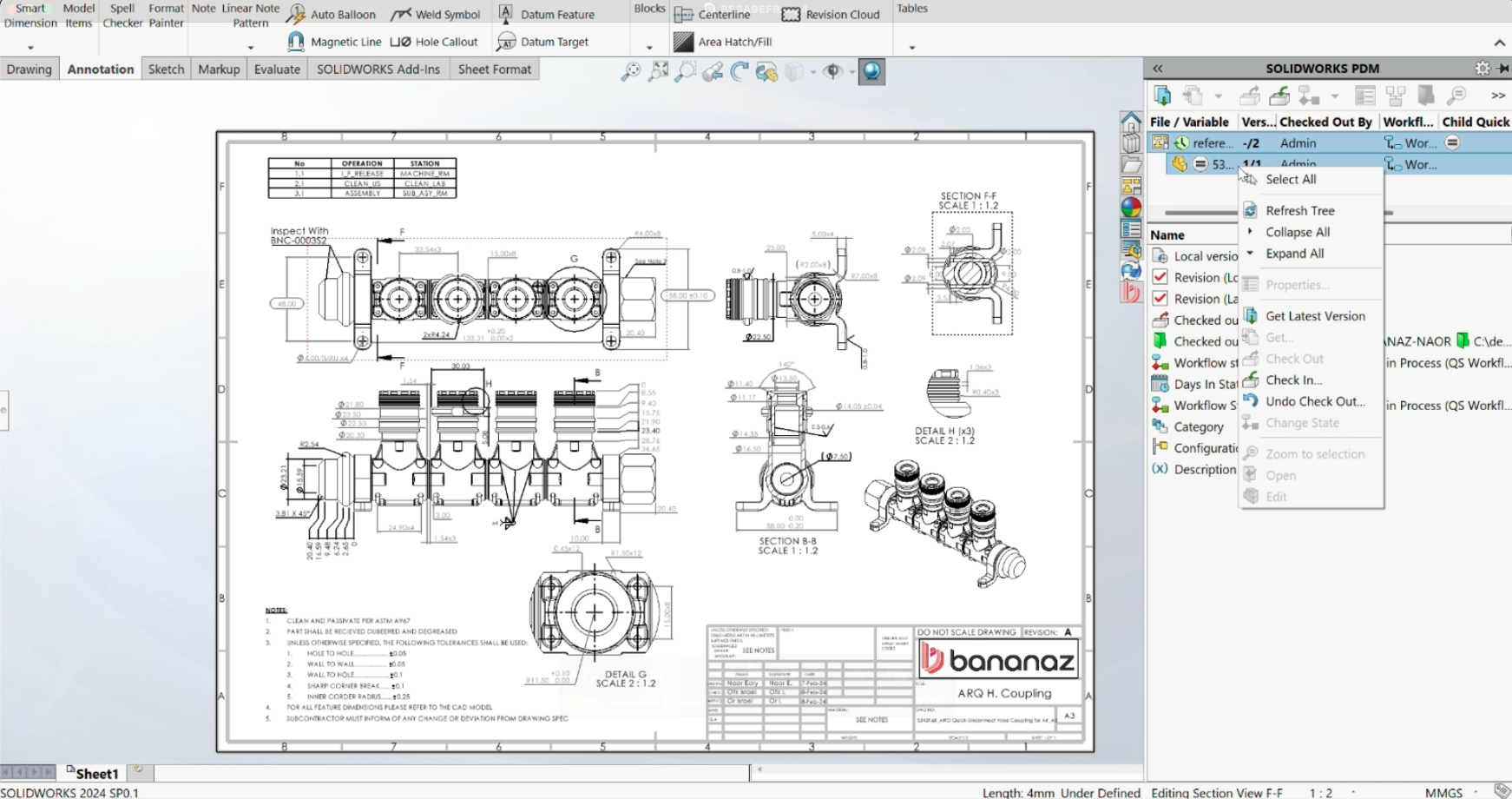Toggle the Revision (La checkbox
This screenshot has height=799, width=1512.
point(1160,298)
